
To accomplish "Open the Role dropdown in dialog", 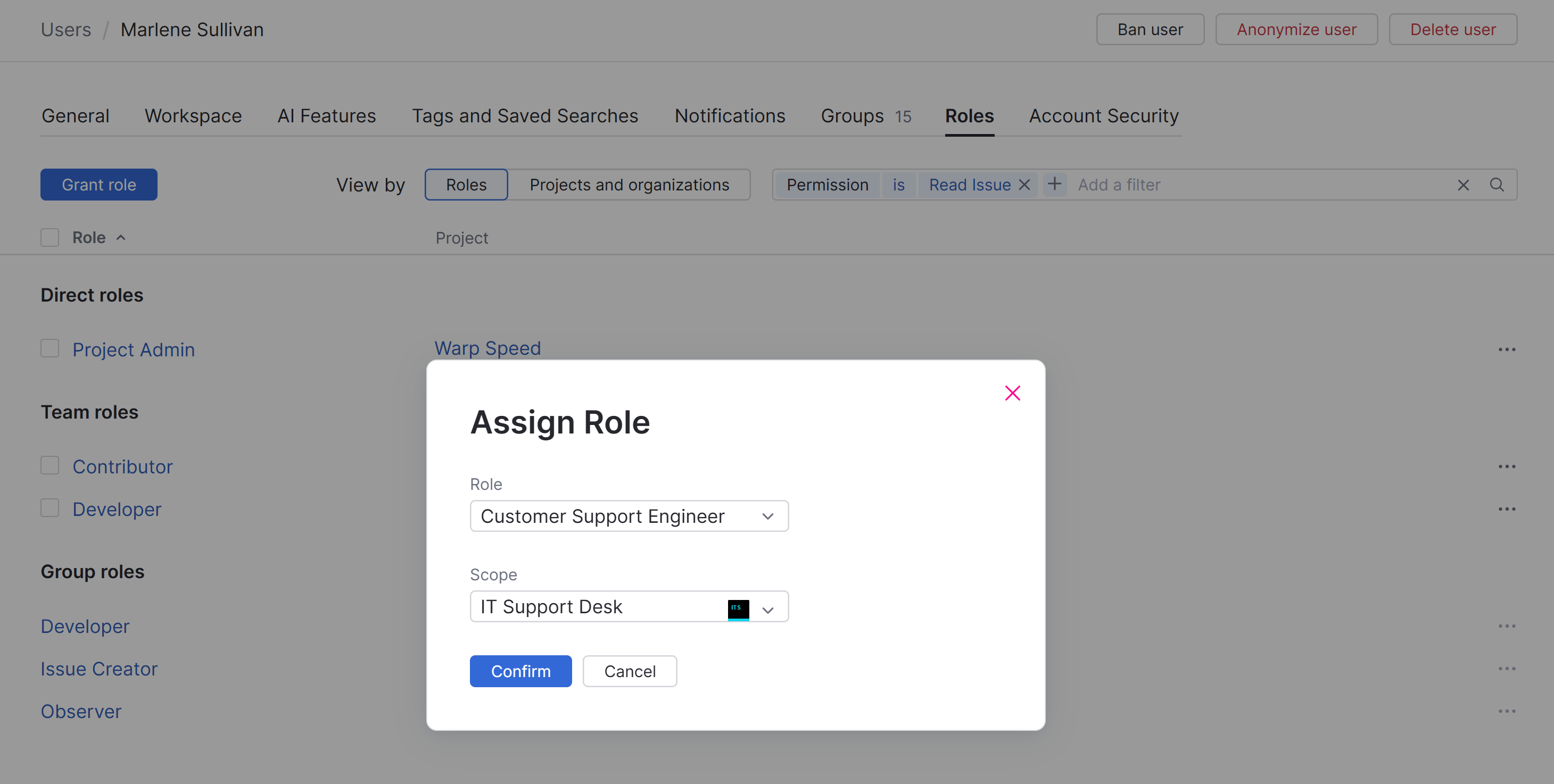I will [x=629, y=516].
